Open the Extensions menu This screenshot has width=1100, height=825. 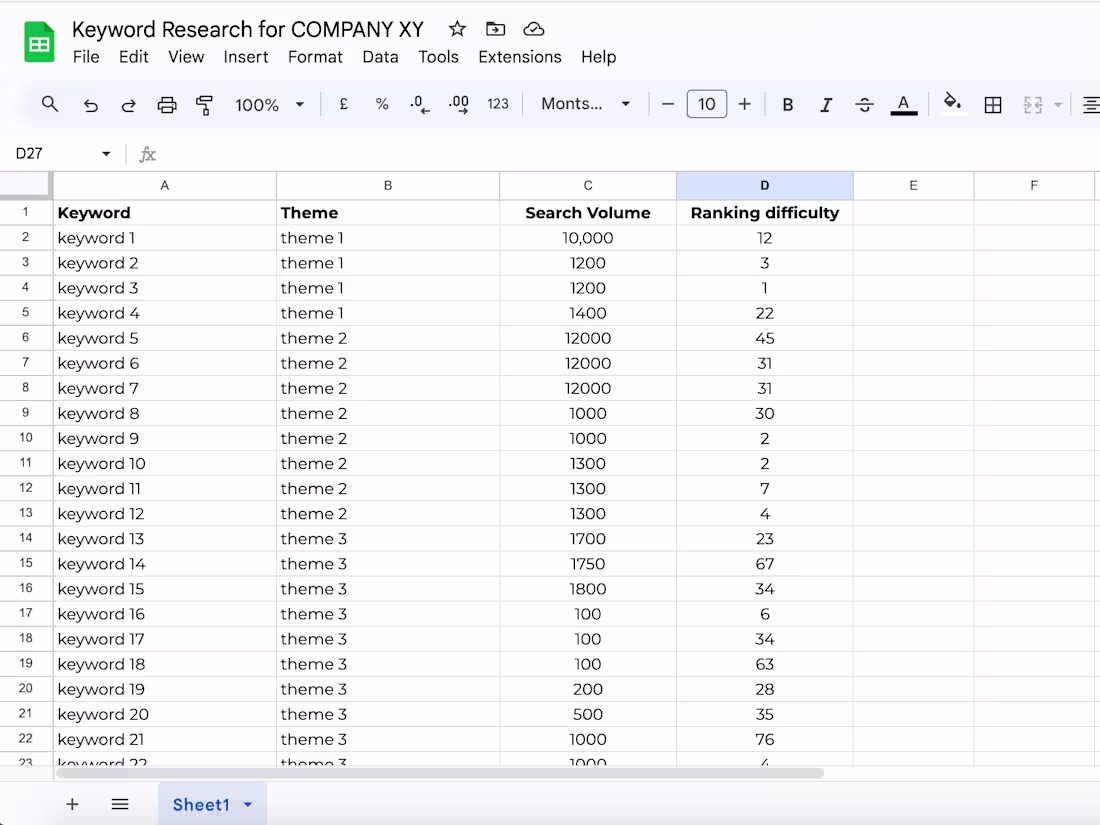click(519, 57)
